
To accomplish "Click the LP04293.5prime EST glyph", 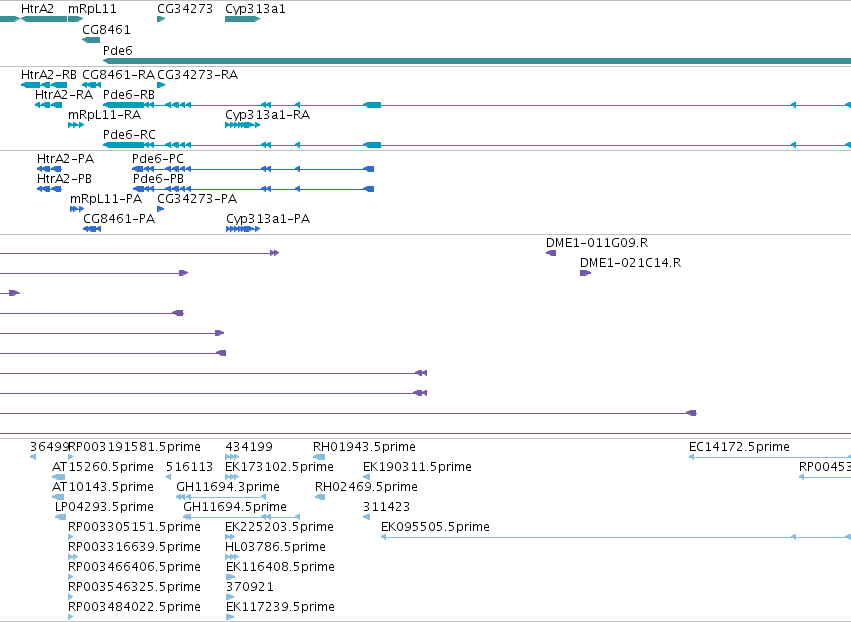I will [60, 517].
